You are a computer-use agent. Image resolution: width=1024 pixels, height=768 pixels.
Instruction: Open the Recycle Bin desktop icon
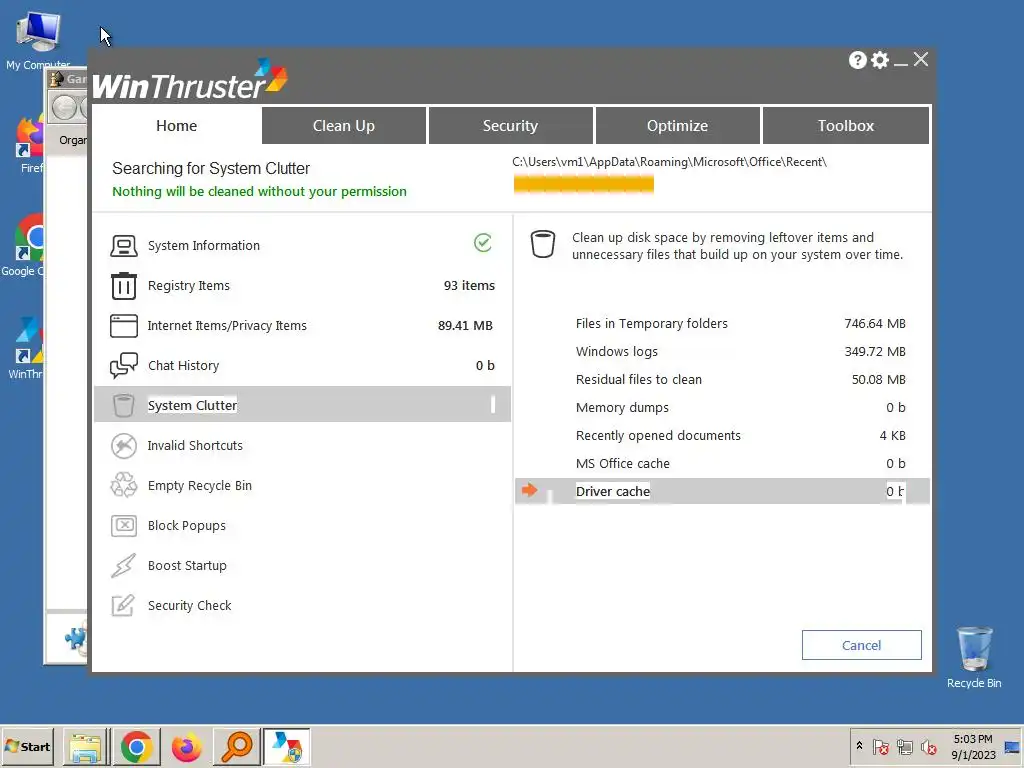click(974, 657)
